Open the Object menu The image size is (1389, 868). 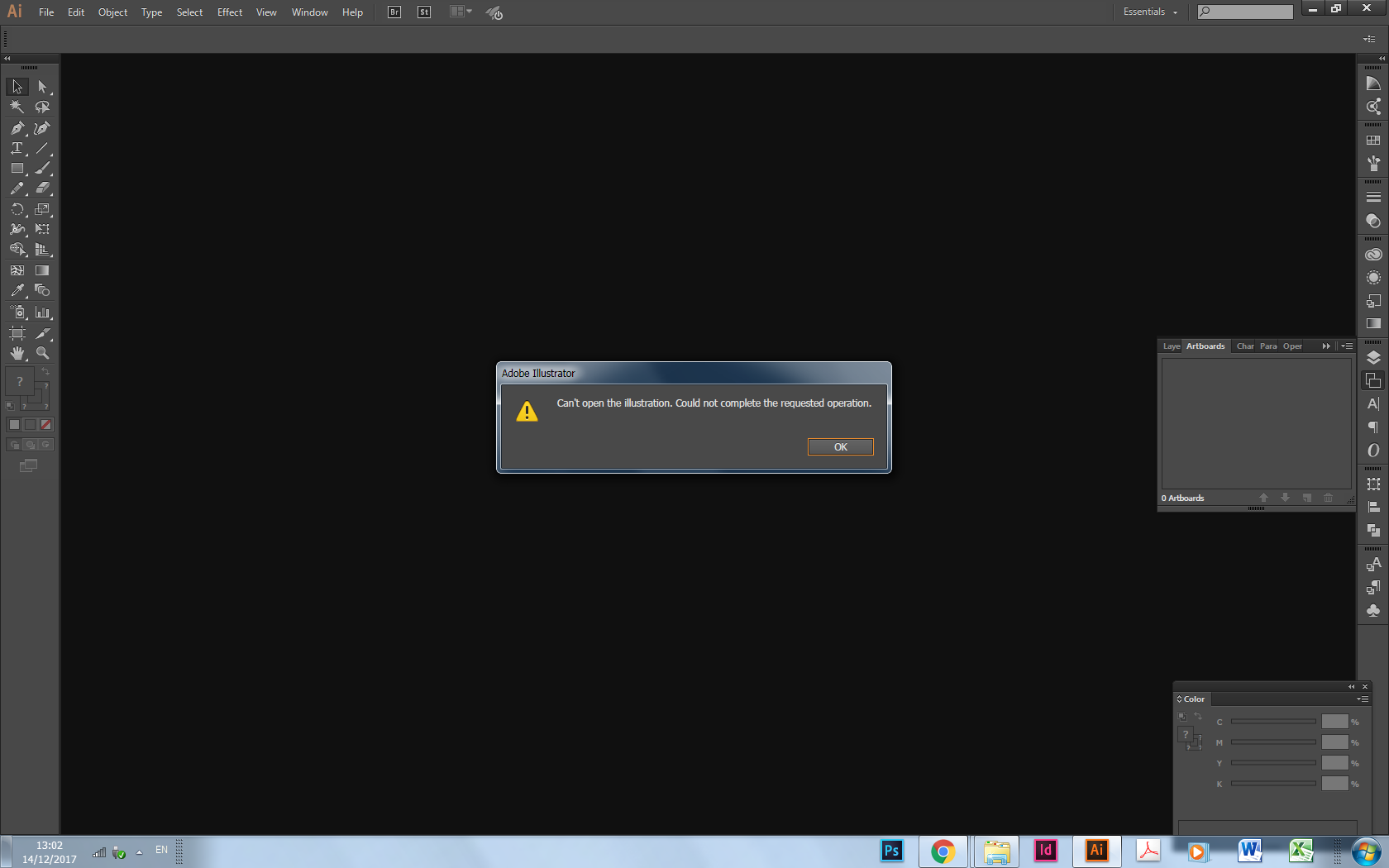pyautogui.click(x=112, y=12)
